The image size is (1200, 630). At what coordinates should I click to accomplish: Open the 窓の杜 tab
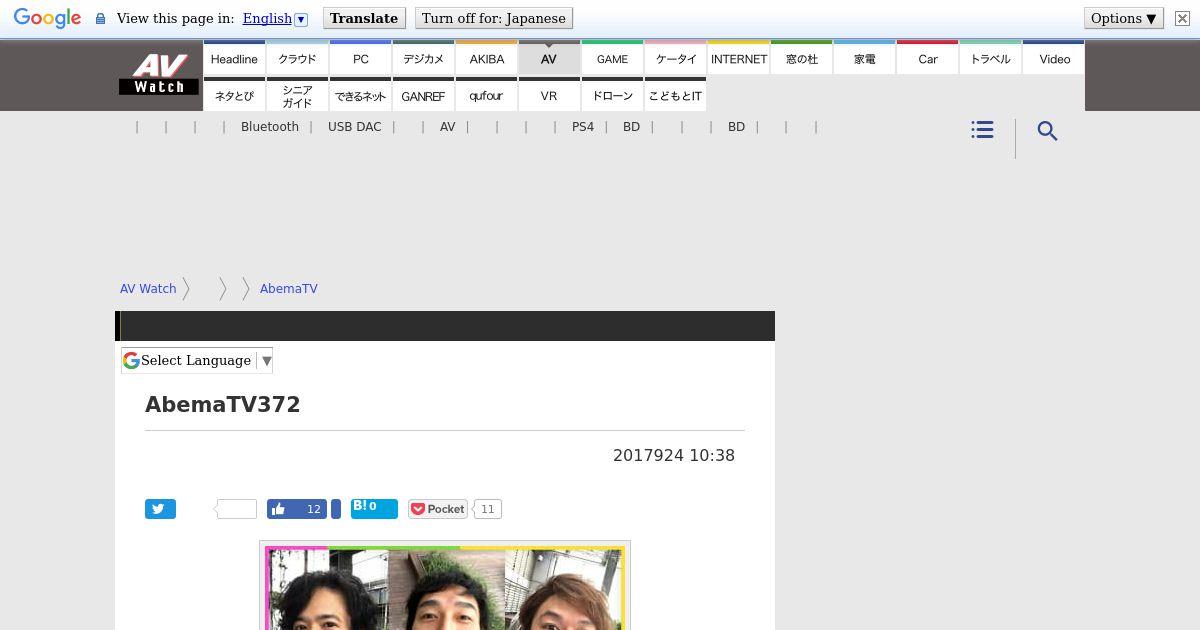(802, 59)
